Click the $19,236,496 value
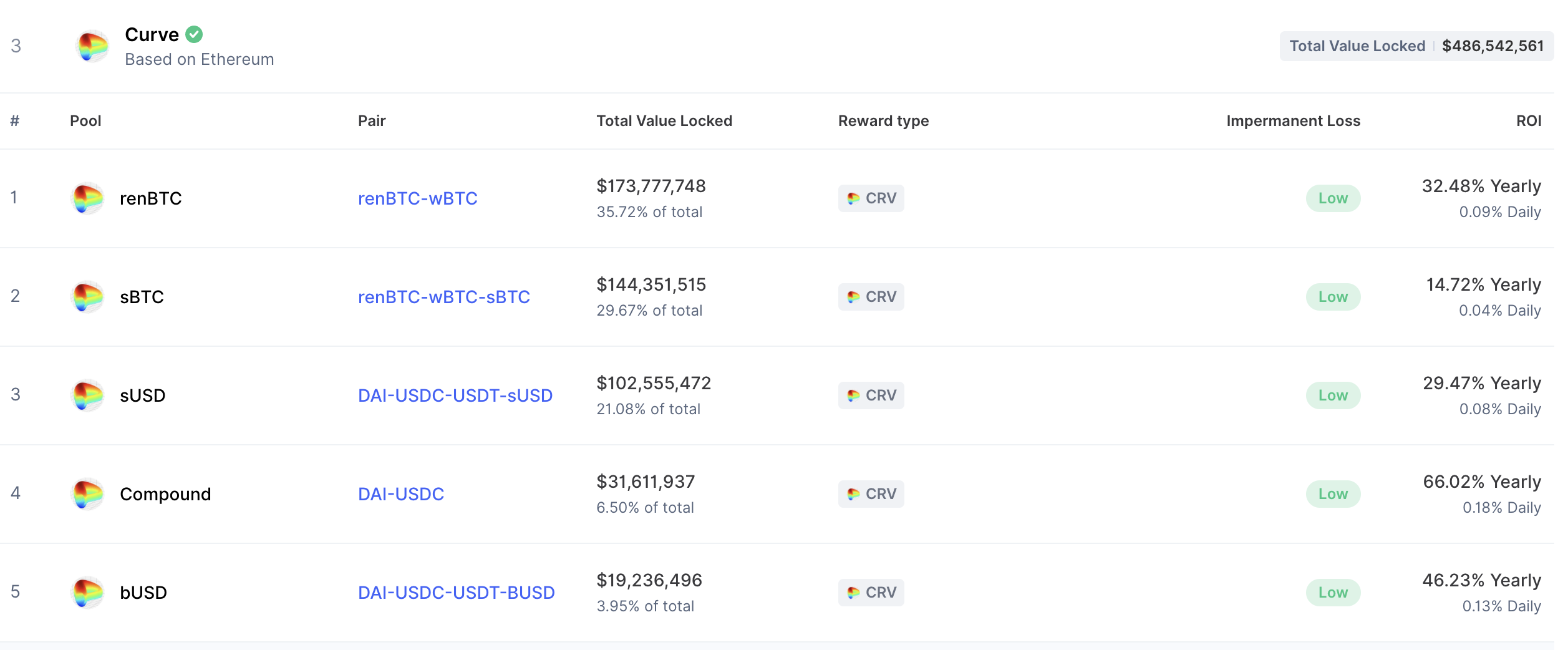Image resolution: width=1568 pixels, height=650 pixels. (649, 580)
